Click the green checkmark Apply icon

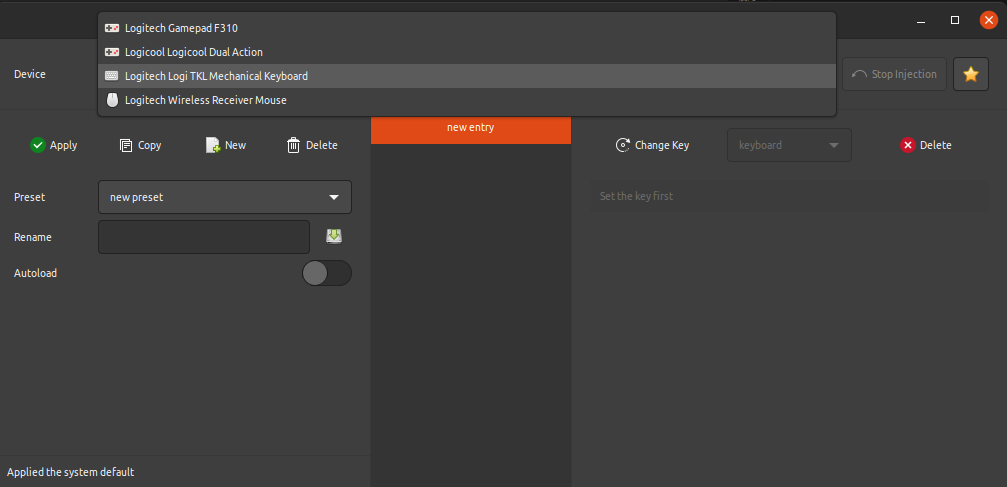click(38, 145)
